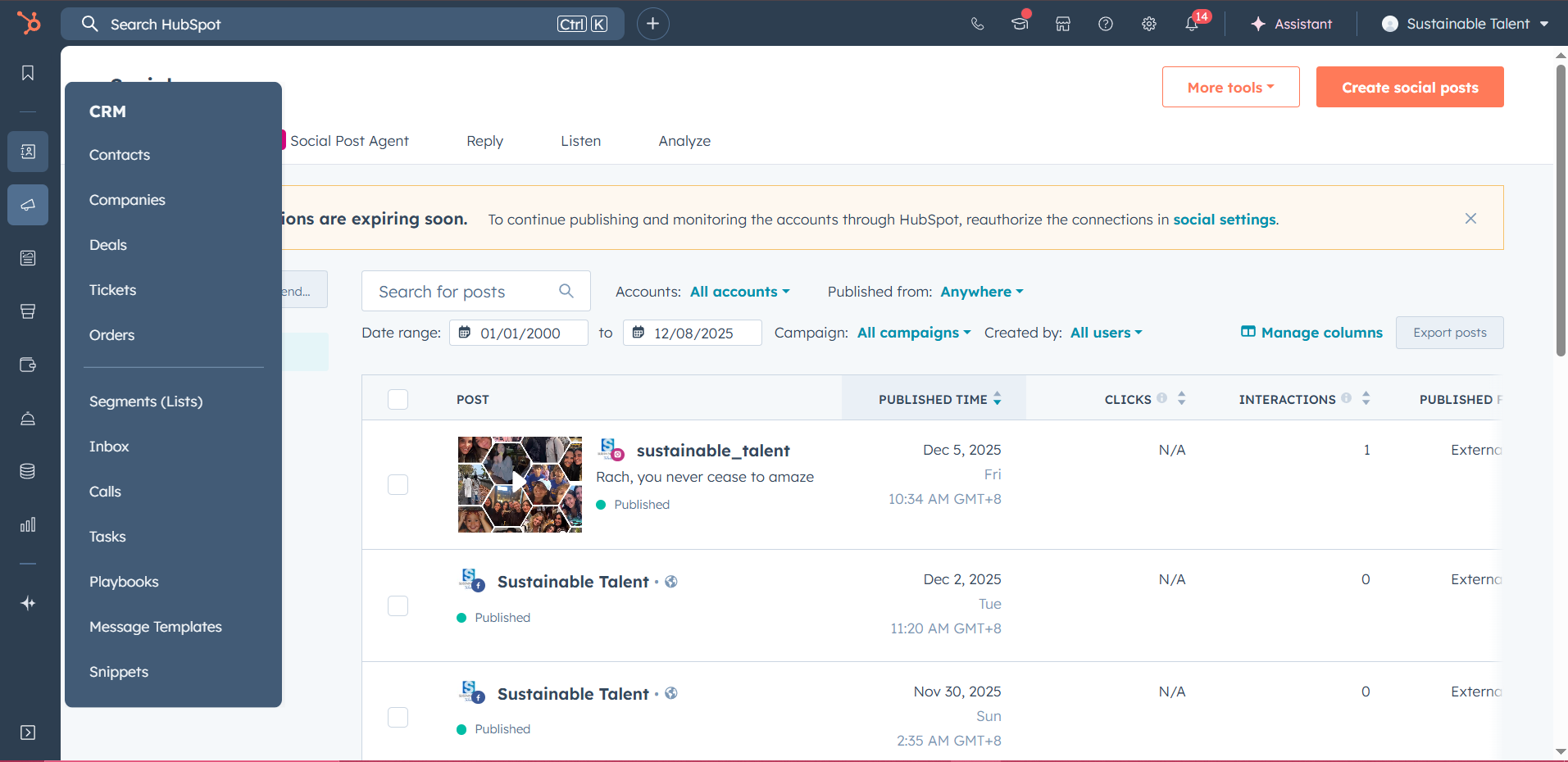This screenshot has height=762, width=1568.
Task: Open the Data Management database icon
Action: tap(28, 471)
